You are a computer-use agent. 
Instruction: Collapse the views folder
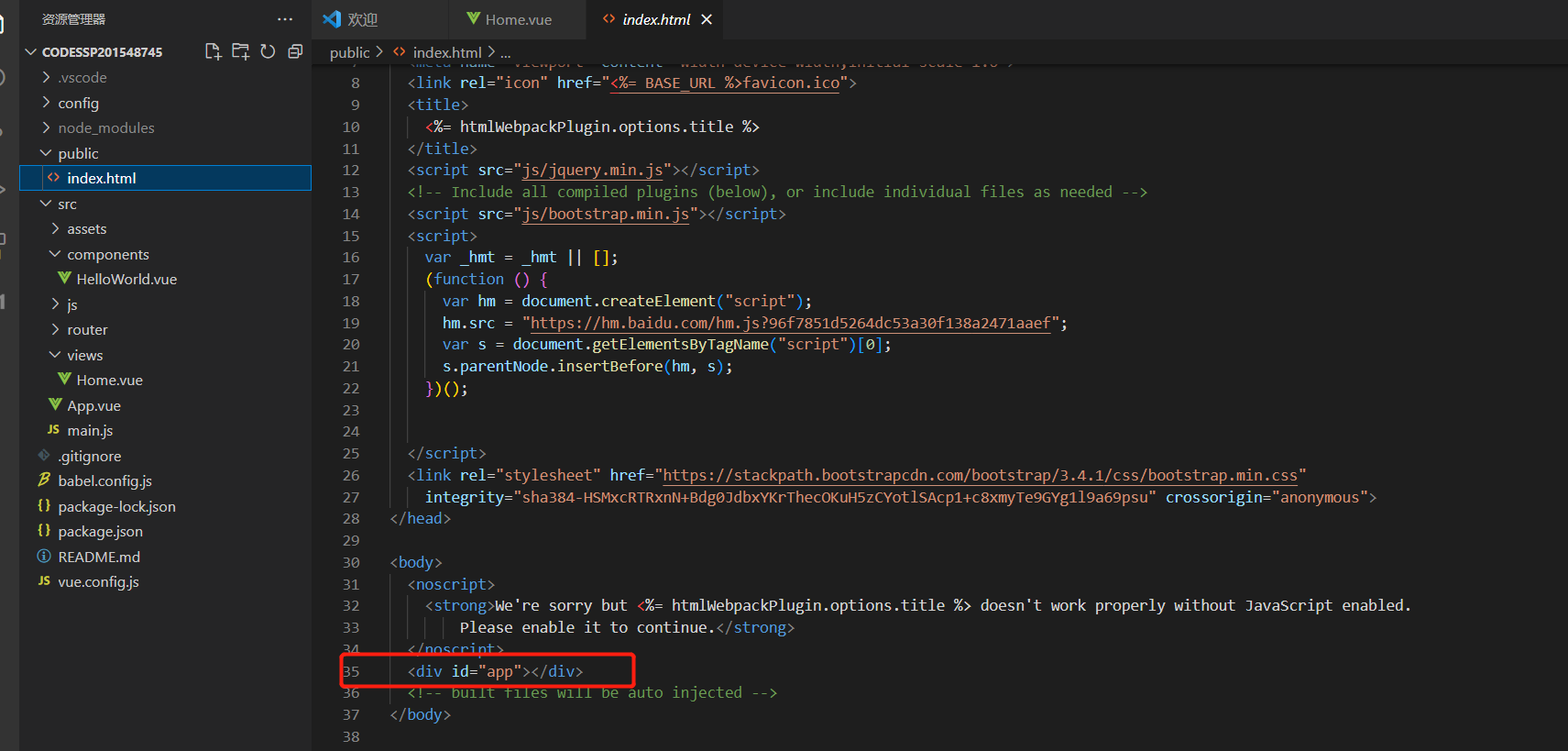pyautogui.click(x=55, y=355)
